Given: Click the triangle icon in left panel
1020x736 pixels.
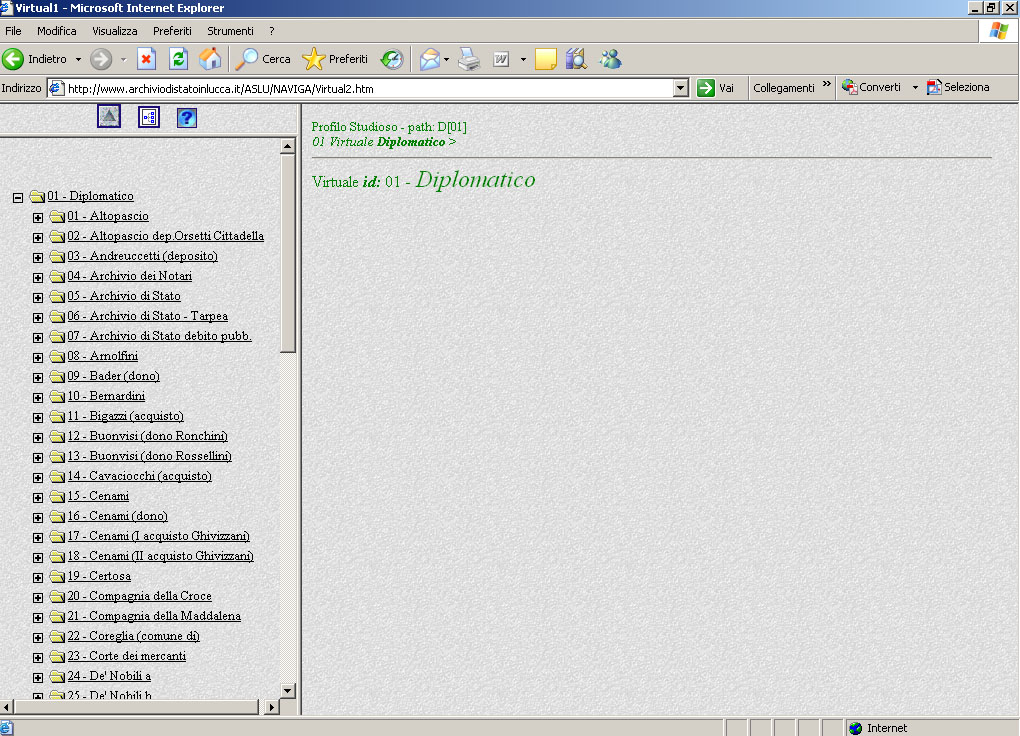Looking at the screenshot, I should pos(109,117).
